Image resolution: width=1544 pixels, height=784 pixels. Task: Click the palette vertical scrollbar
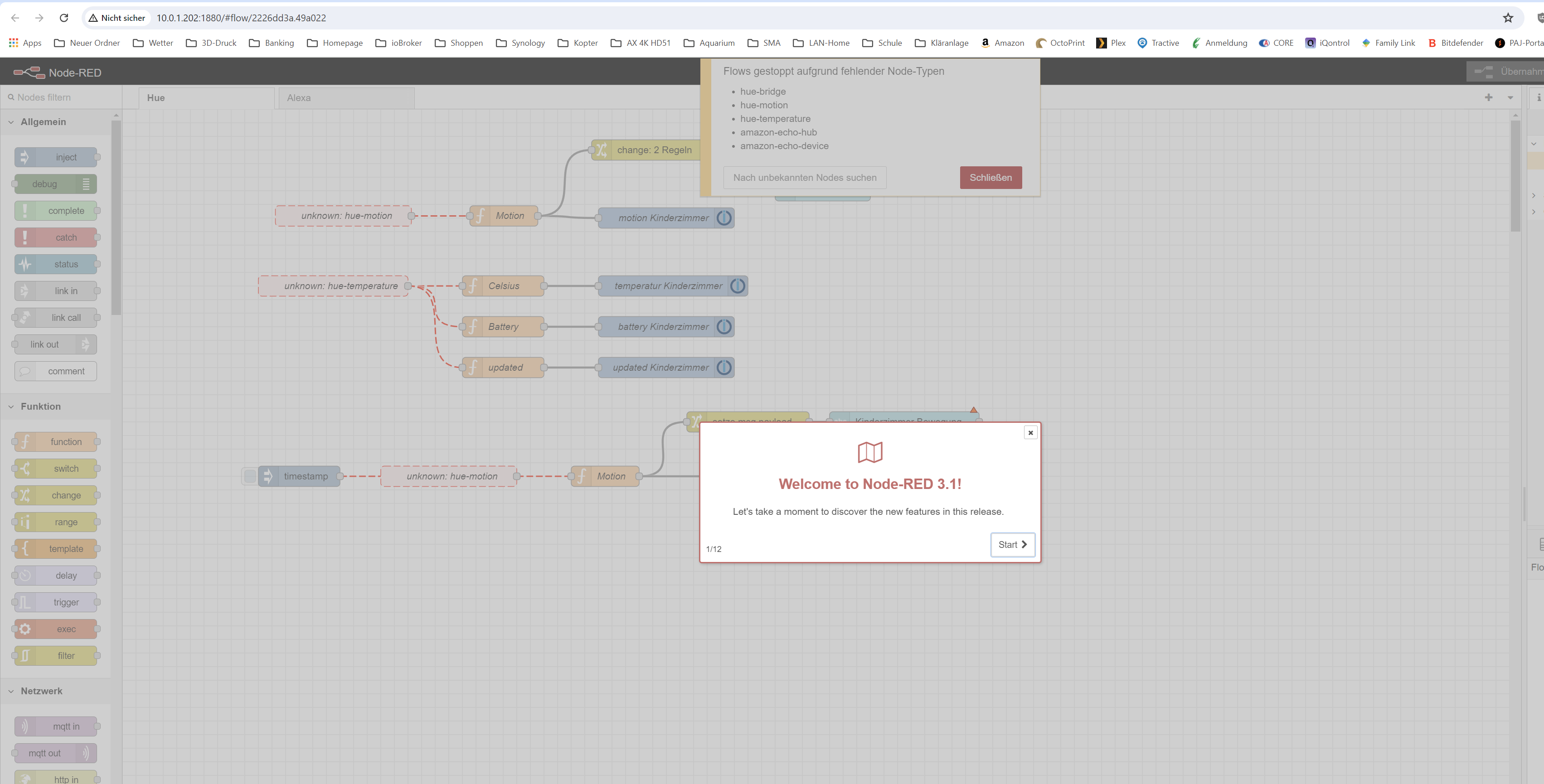[117, 218]
